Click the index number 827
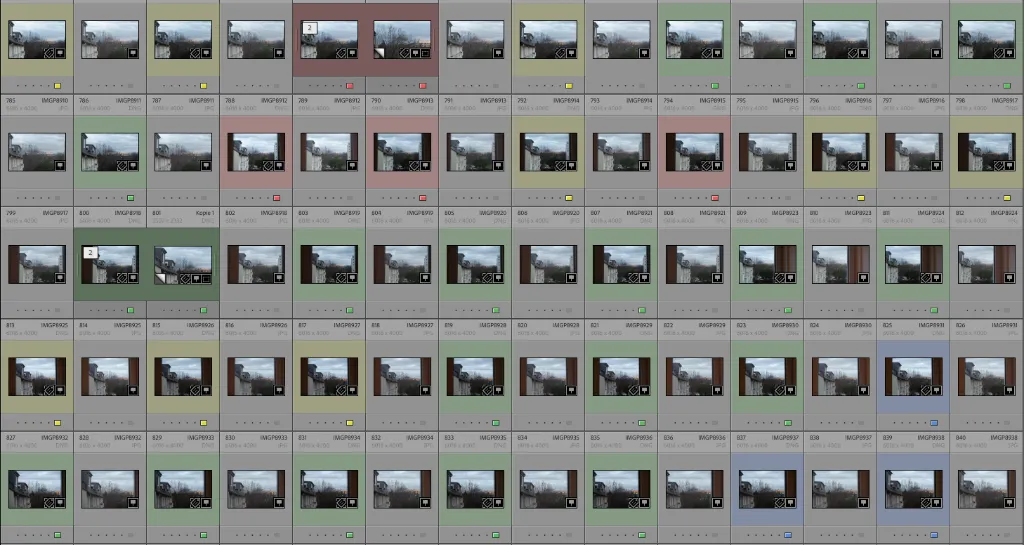The height and width of the screenshot is (545, 1024). (10, 437)
